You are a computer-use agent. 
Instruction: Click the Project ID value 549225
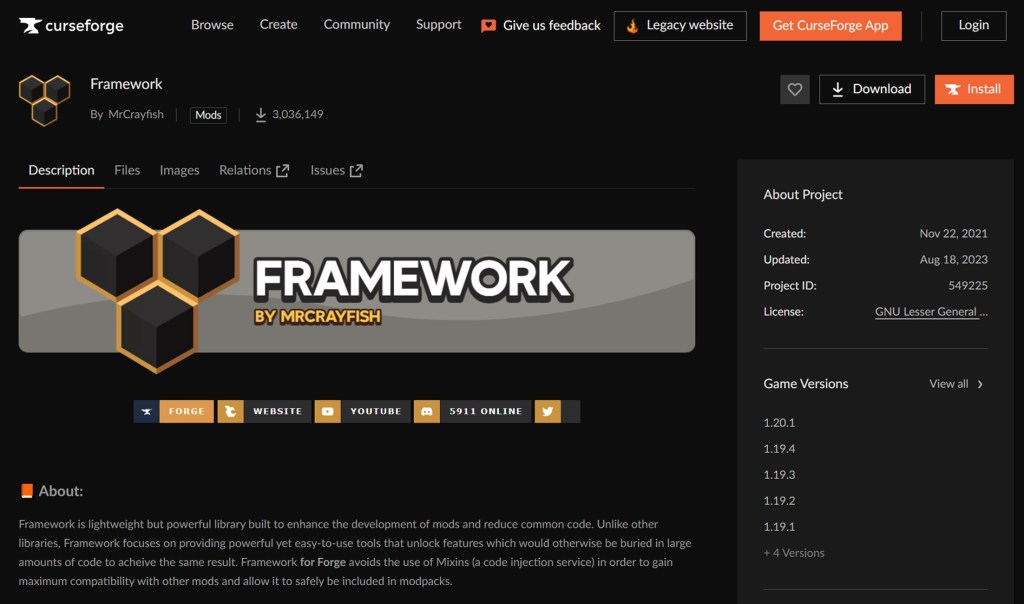(968, 285)
